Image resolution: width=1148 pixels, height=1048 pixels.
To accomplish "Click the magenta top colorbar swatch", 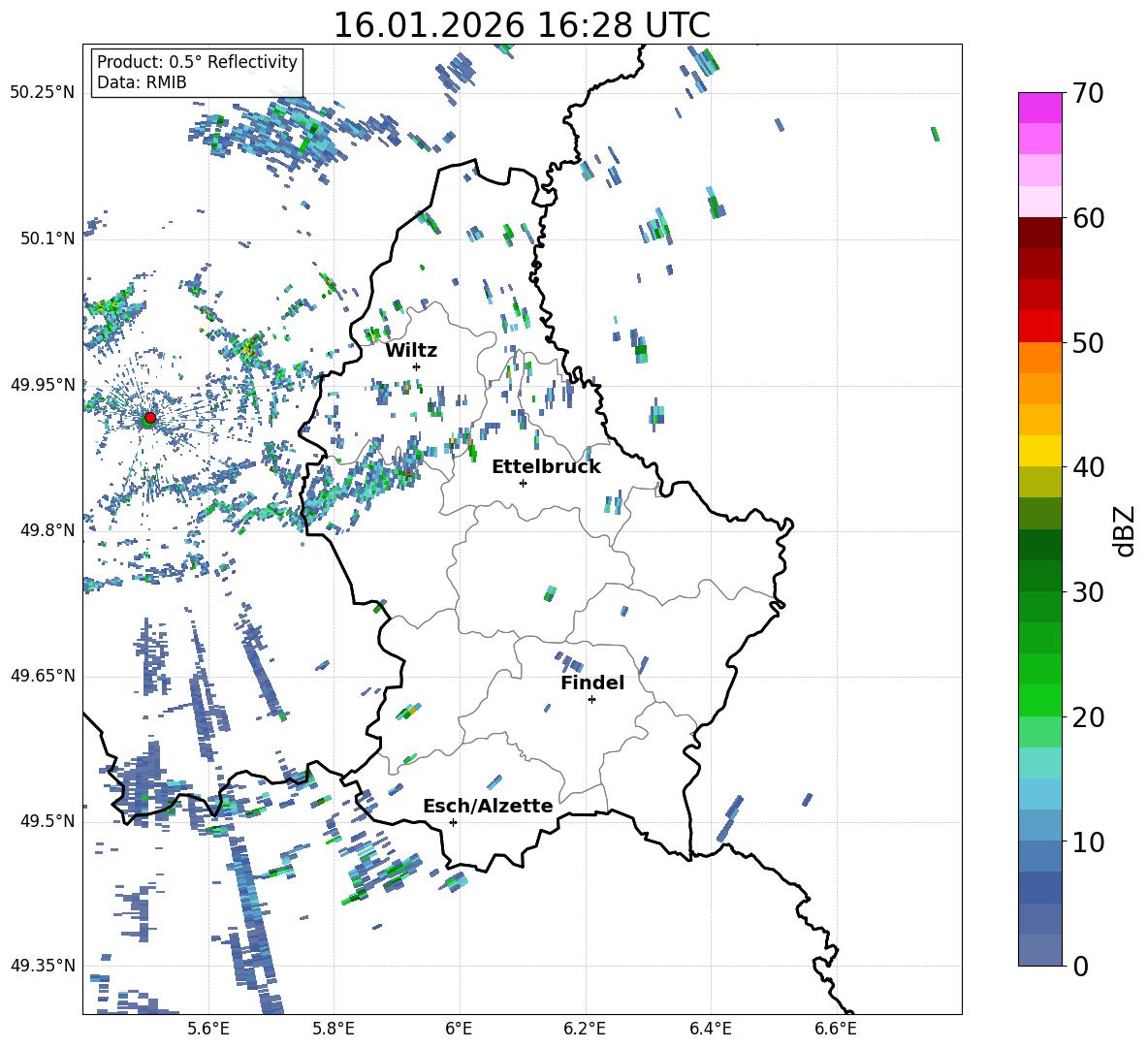I will [1039, 108].
